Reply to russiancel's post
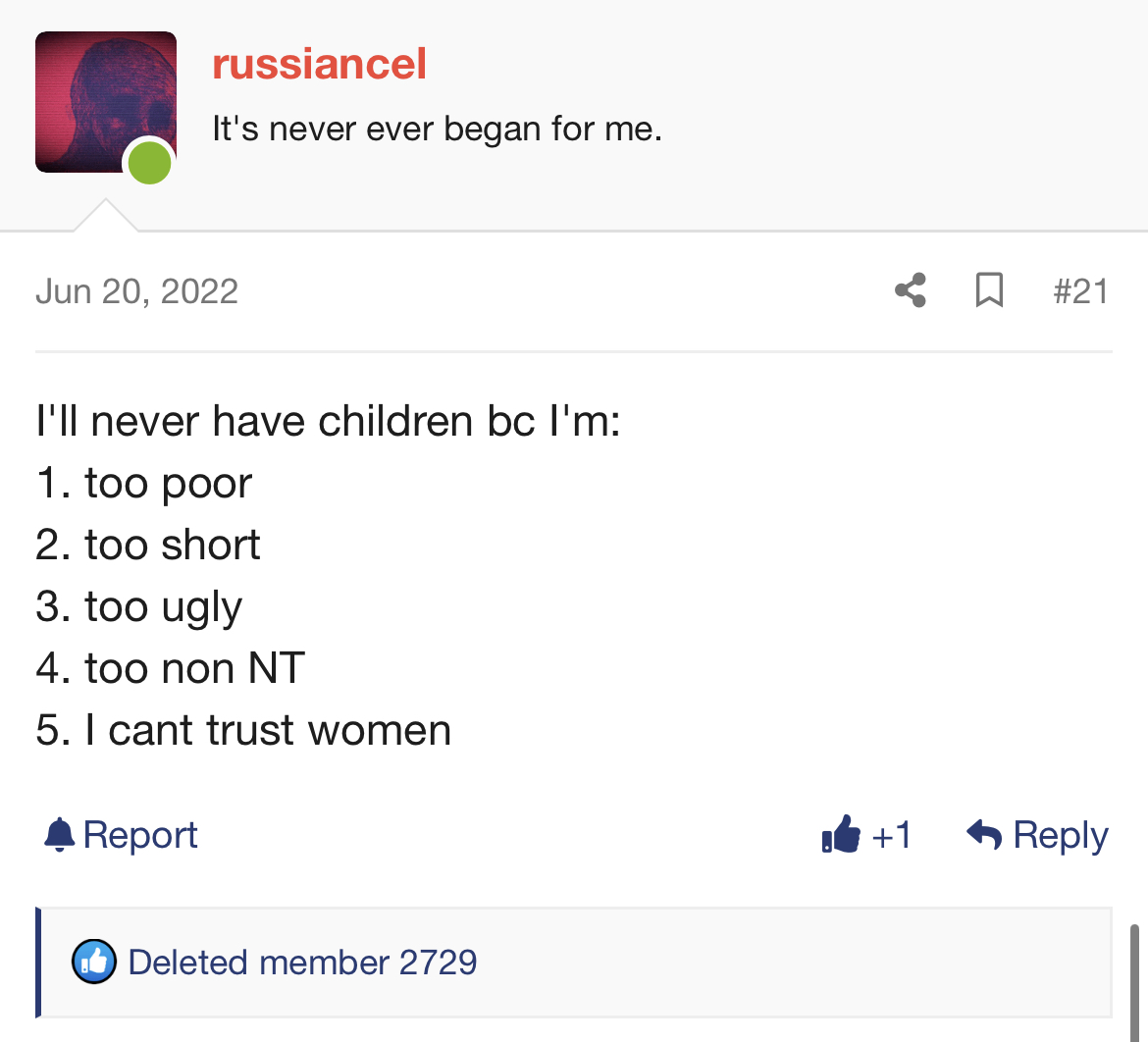The height and width of the screenshot is (1042, 1148). (1037, 835)
